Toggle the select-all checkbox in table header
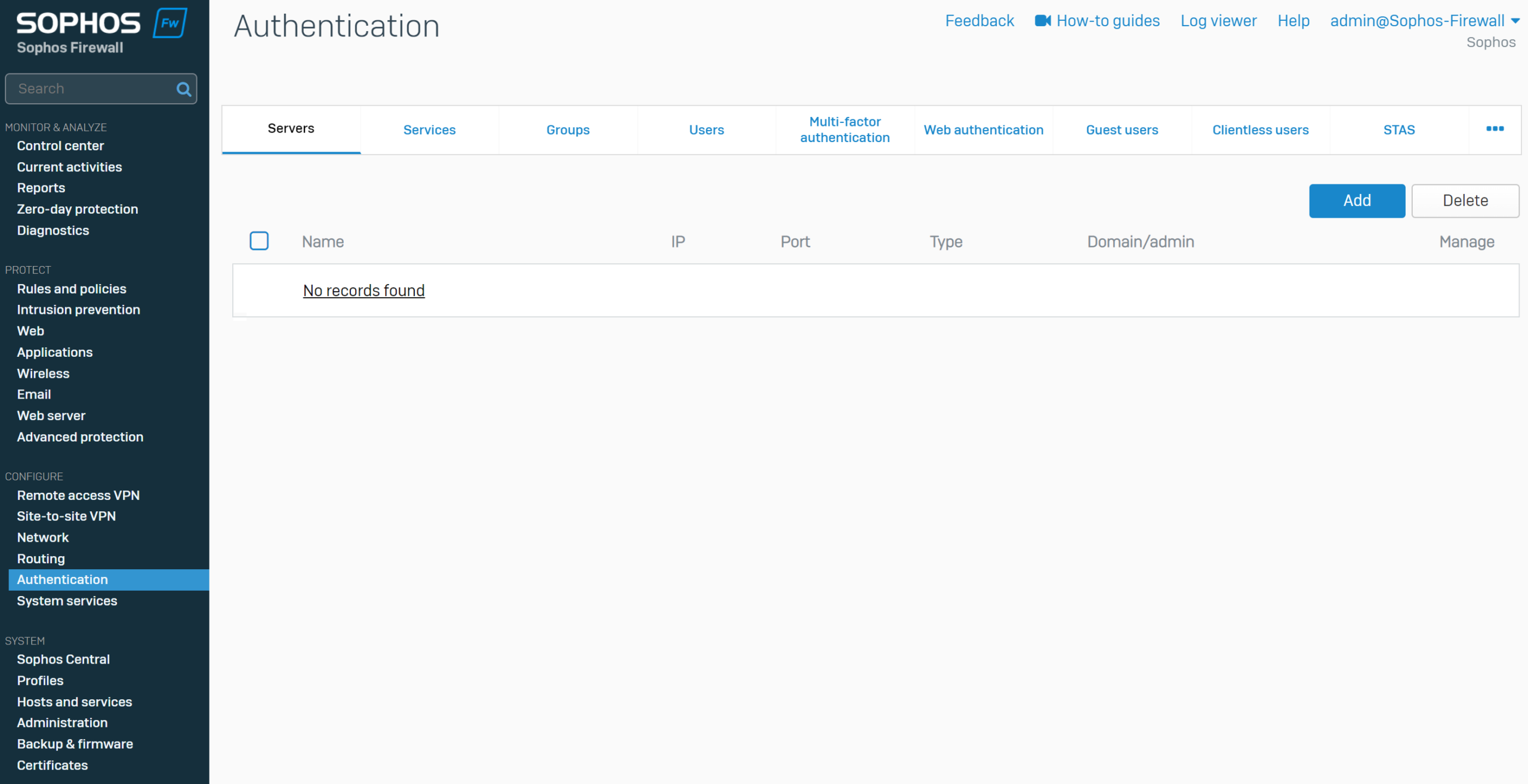Image resolution: width=1528 pixels, height=784 pixels. click(259, 241)
